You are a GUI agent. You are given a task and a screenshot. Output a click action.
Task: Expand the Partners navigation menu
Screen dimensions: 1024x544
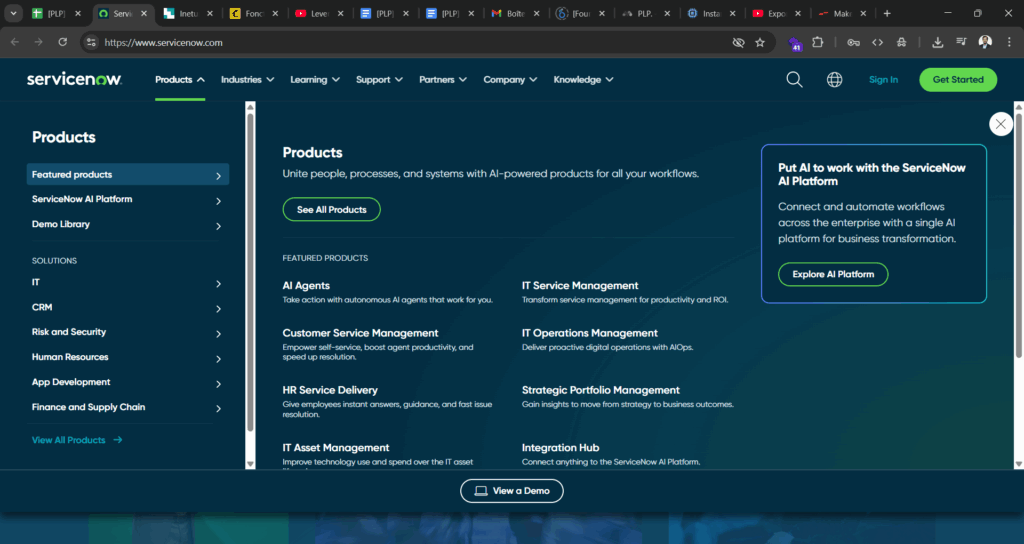coord(443,80)
